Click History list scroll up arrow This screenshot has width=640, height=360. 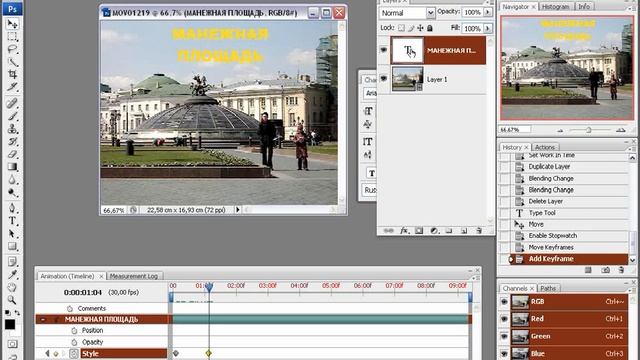click(632, 157)
